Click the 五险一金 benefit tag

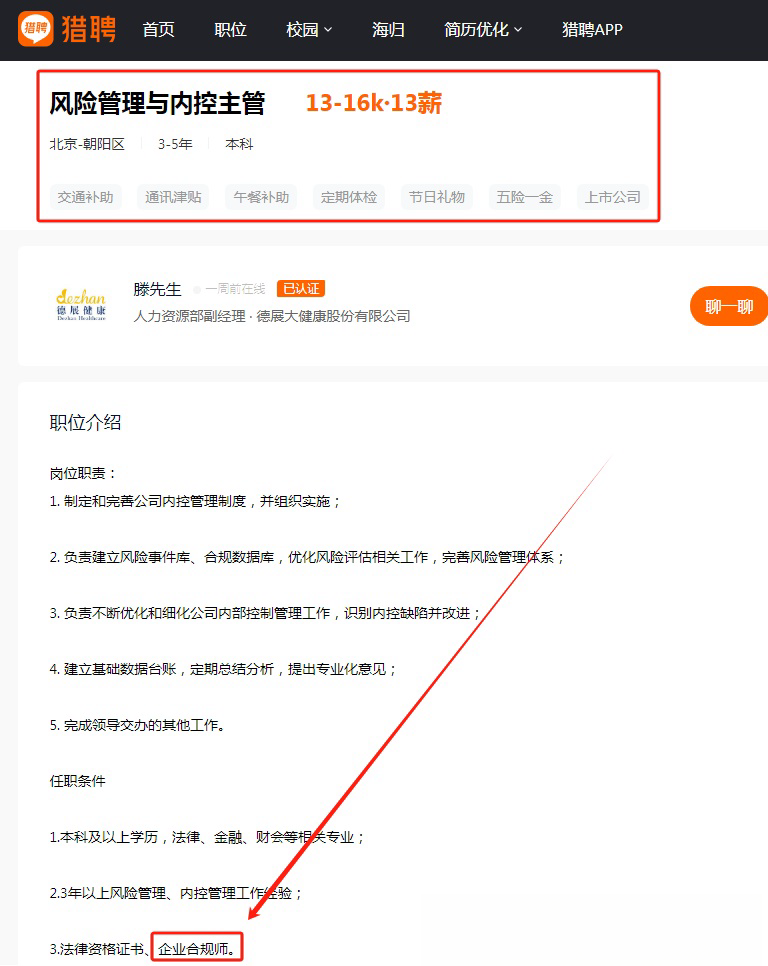(x=525, y=197)
